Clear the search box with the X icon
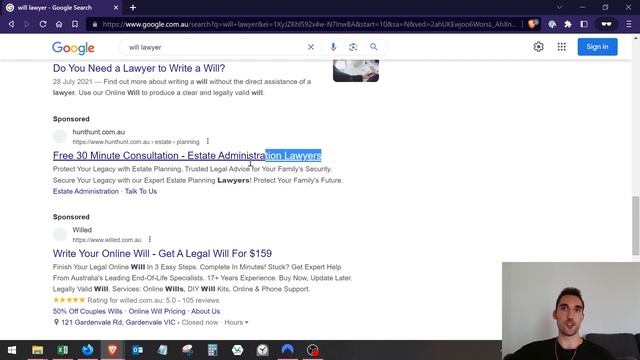This screenshot has height=360, width=640. (x=311, y=47)
